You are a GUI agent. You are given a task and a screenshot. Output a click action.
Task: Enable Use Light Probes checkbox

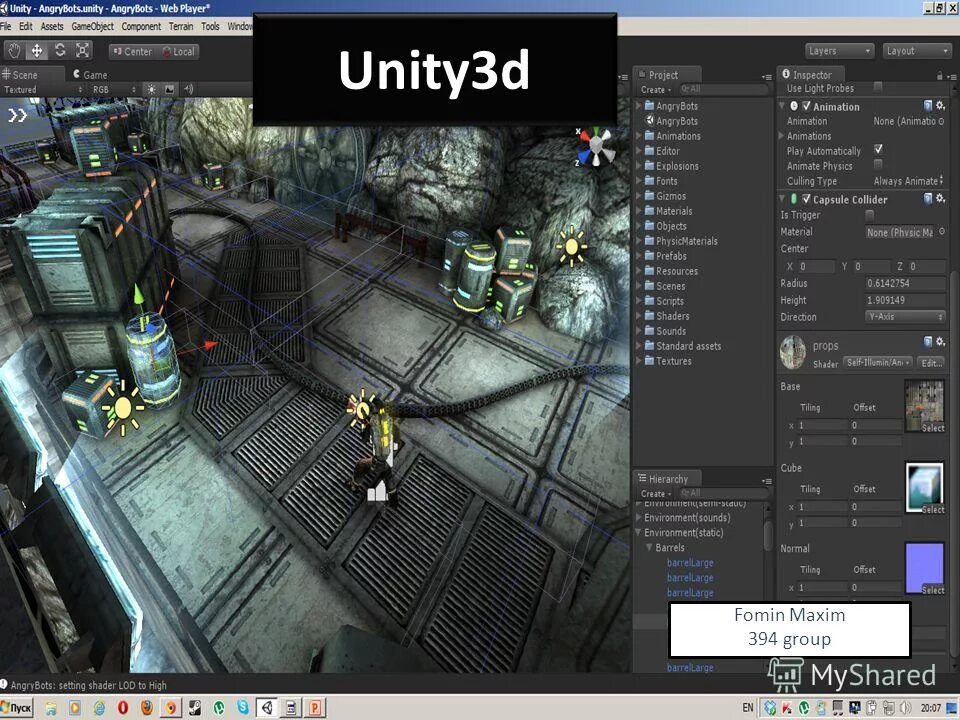pyautogui.click(x=879, y=87)
